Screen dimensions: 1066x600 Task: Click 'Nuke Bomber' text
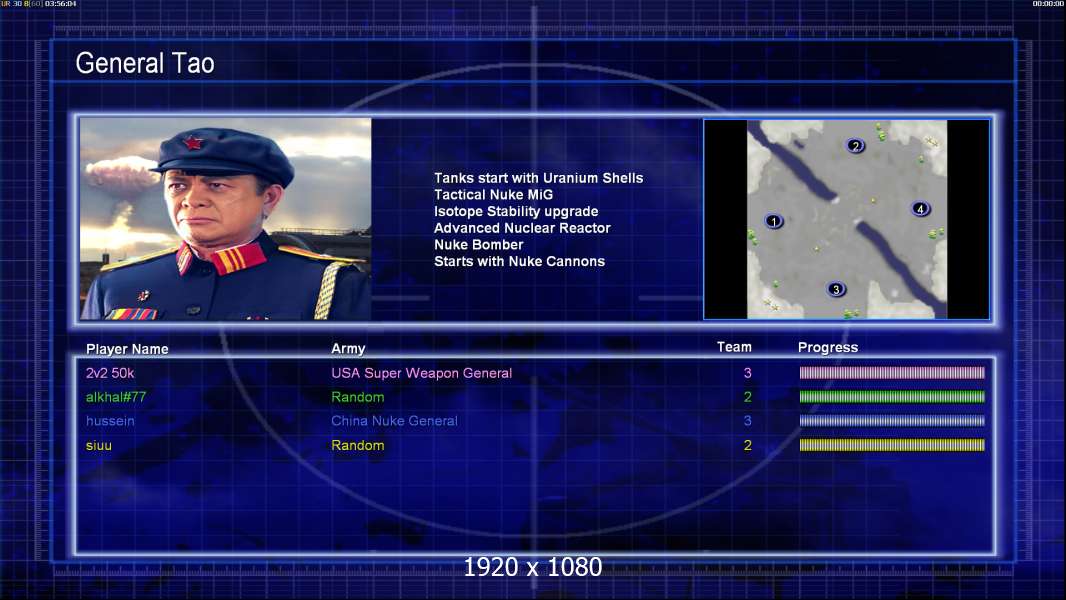479,245
